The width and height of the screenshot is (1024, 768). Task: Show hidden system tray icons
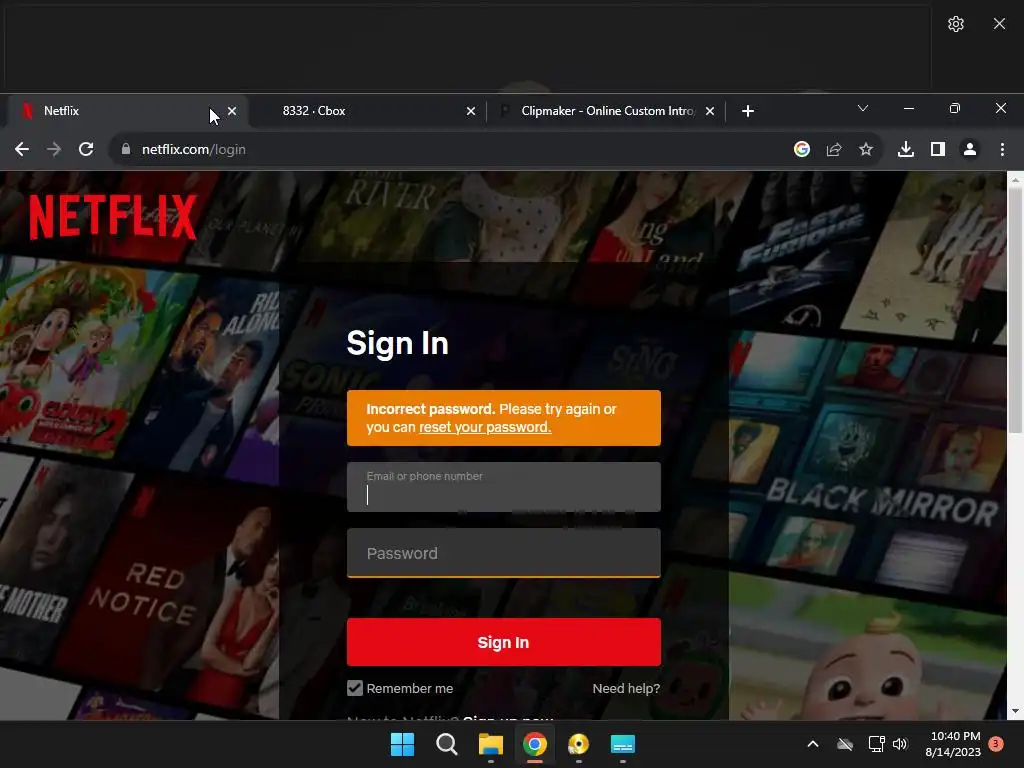(813, 744)
